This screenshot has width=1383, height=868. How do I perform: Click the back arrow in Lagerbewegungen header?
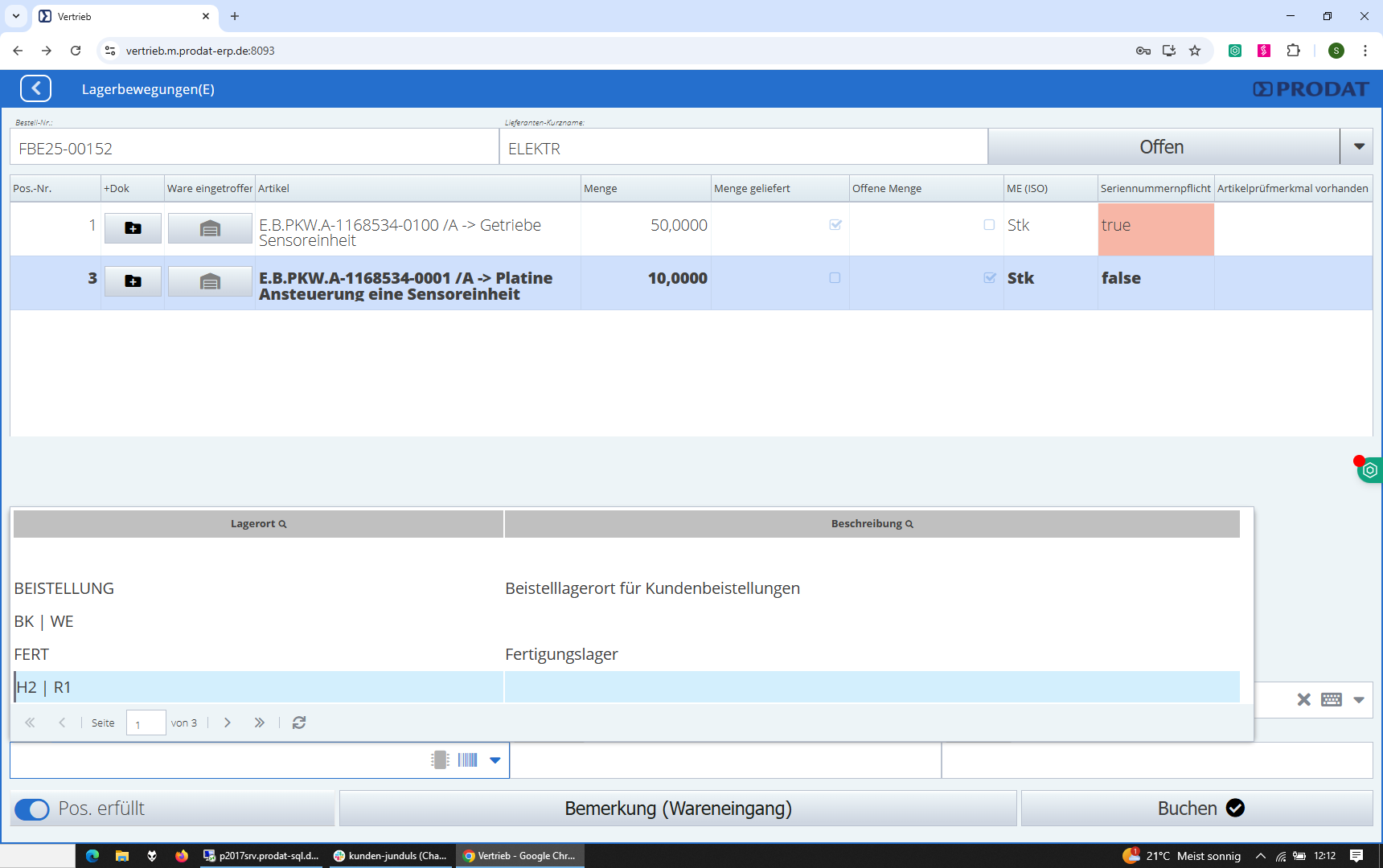(36, 88)
